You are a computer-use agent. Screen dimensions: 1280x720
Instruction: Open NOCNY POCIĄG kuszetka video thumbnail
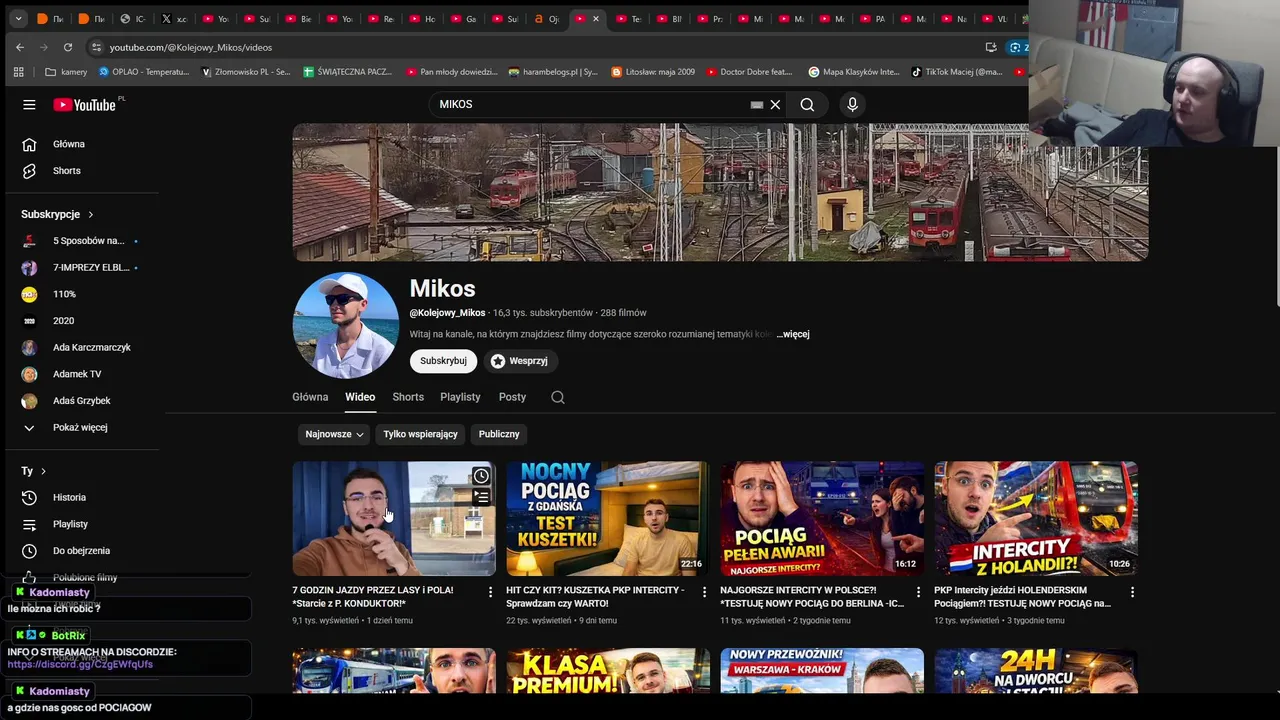tap(608, 518)
